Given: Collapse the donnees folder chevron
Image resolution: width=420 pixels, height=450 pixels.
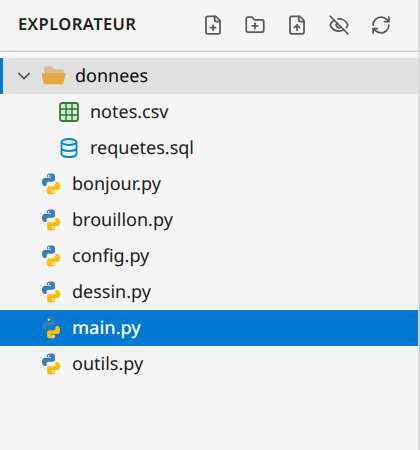Looking at the screenshot, I should click(24, 76).
